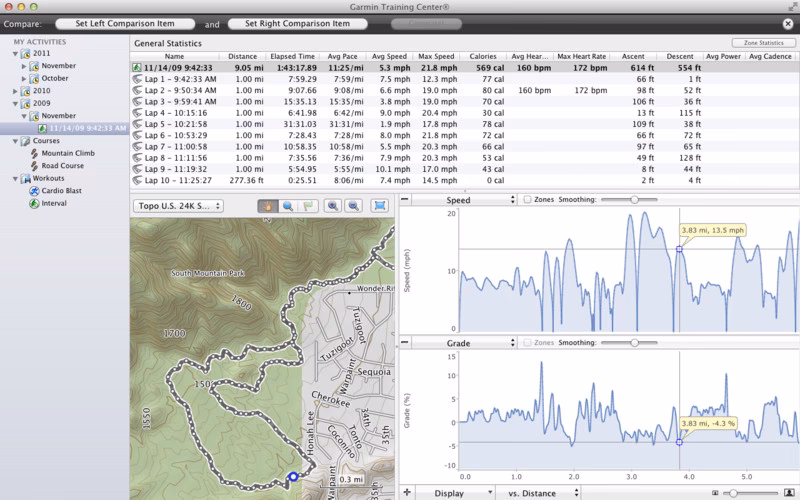Collapse the 2011 activities tree
The image size is (800, 500).
click(x=15, y=54)
